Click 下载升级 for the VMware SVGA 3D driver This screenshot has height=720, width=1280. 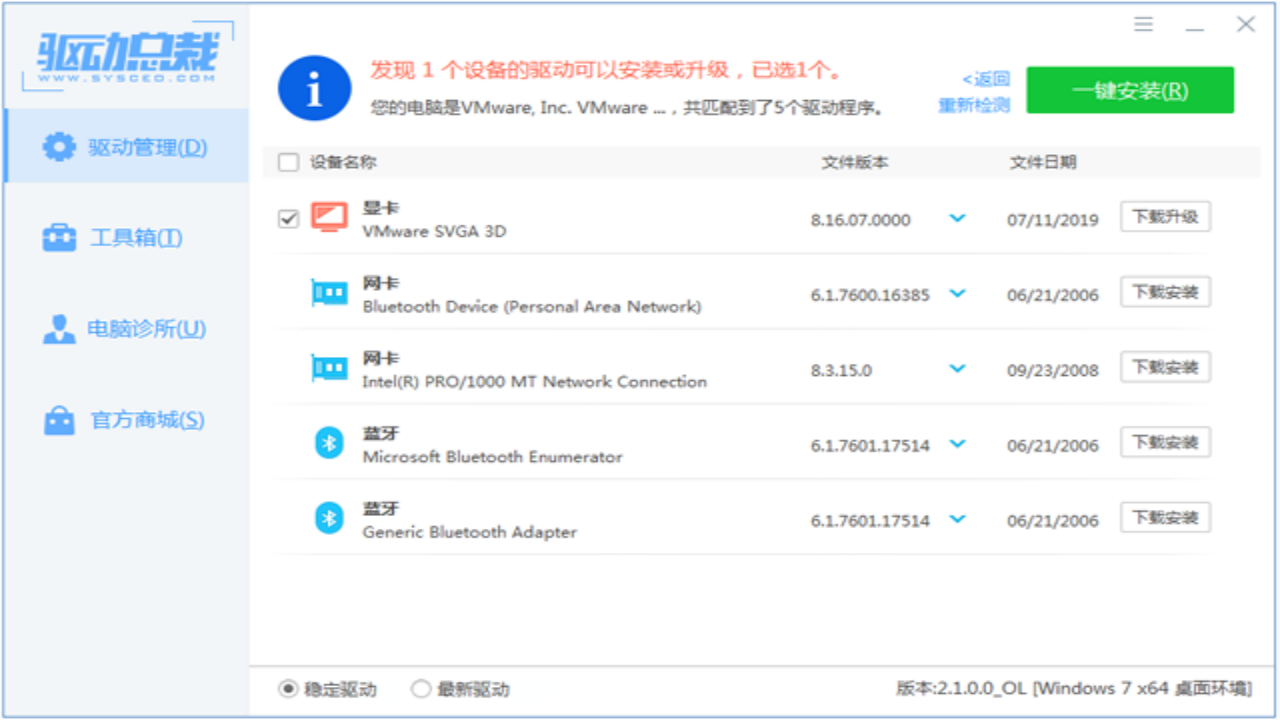point(1165,216)
